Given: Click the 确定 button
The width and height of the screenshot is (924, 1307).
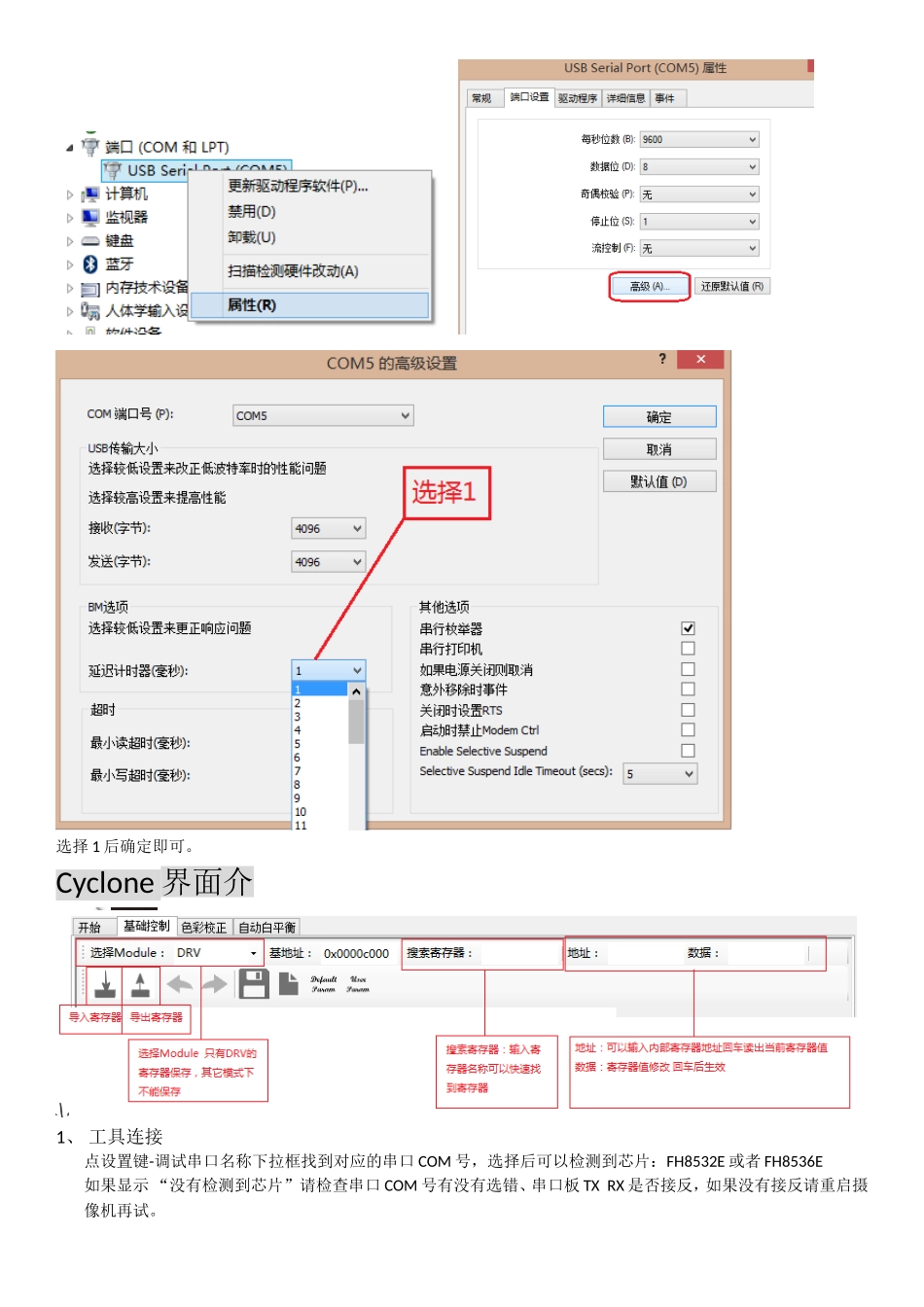Looking at the screenshot, I should coord(659,416).
